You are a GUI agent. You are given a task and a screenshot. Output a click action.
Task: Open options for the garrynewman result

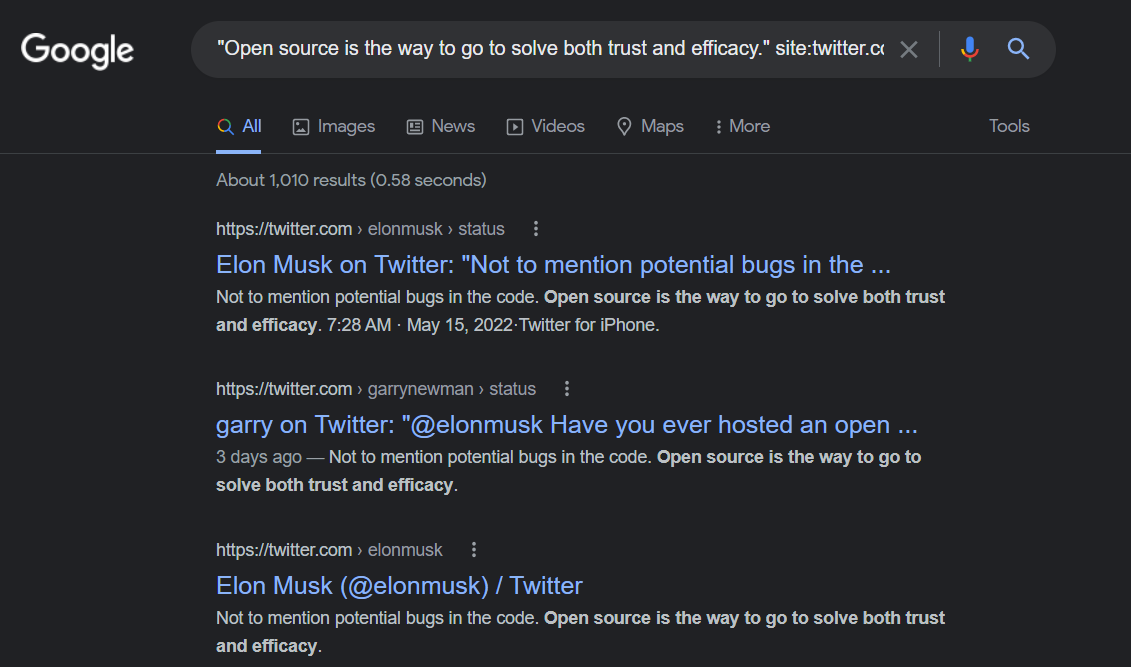point(567,389)
